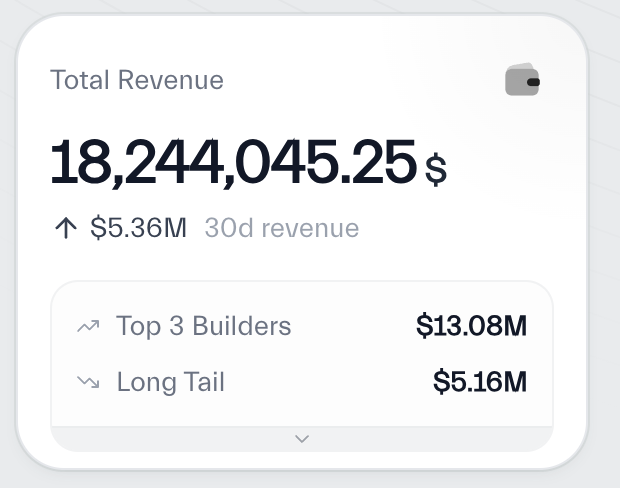
Task: Select the Long Tail row label
Action: coord(170,382)
